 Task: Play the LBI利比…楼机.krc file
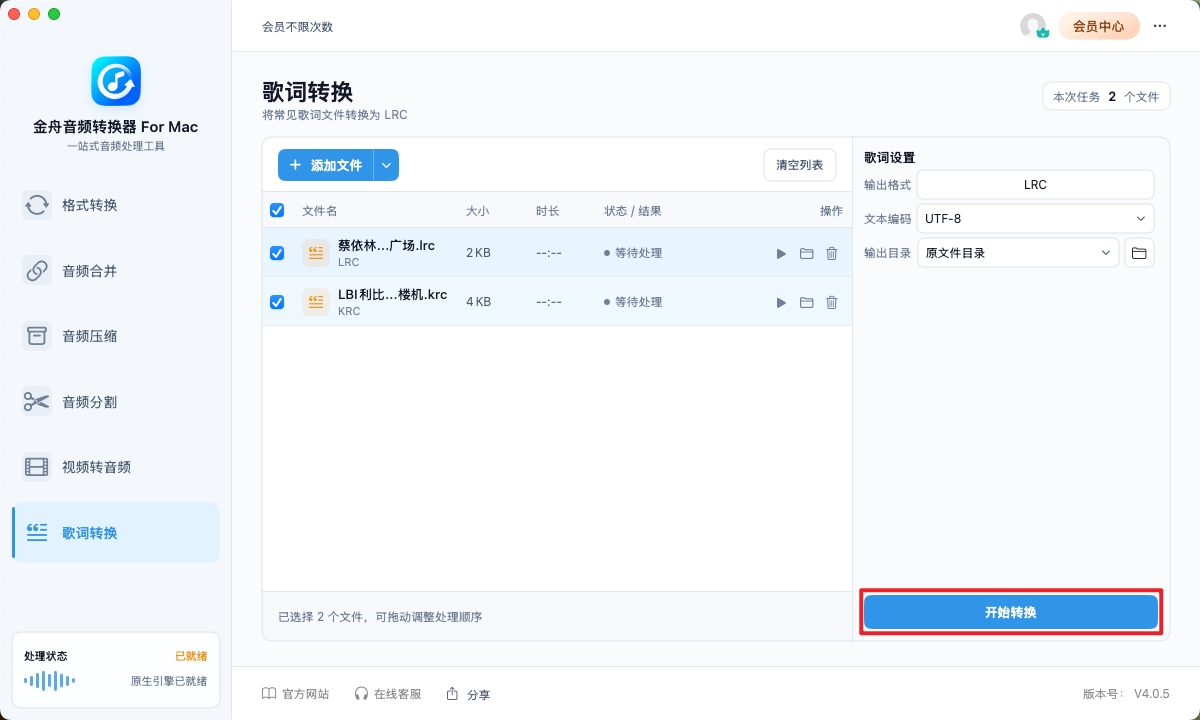pos(781,302)
